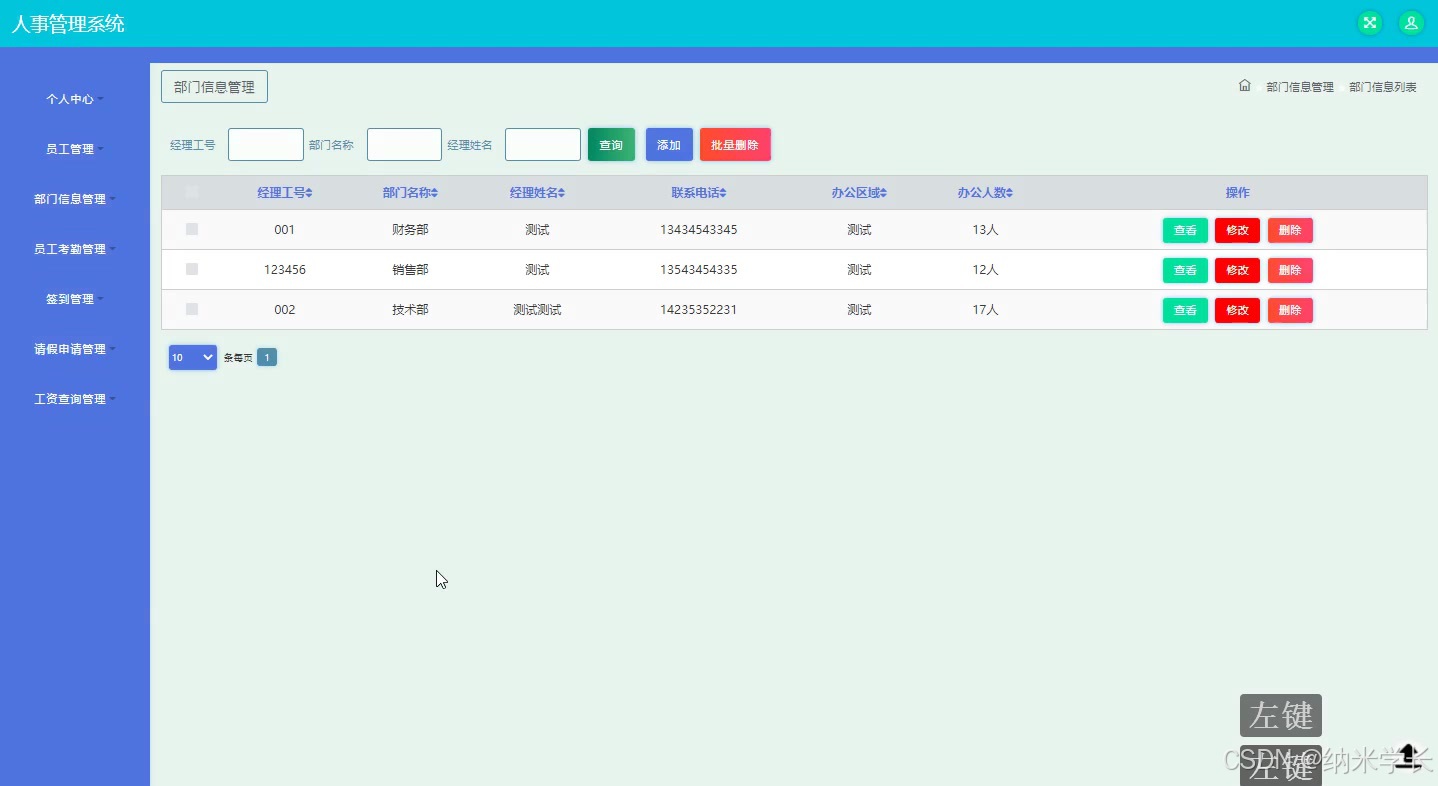Focus the 部门名称 search field
This screenshot has height=786, width=1438.
pyautogui.click(x=404, y=145)
